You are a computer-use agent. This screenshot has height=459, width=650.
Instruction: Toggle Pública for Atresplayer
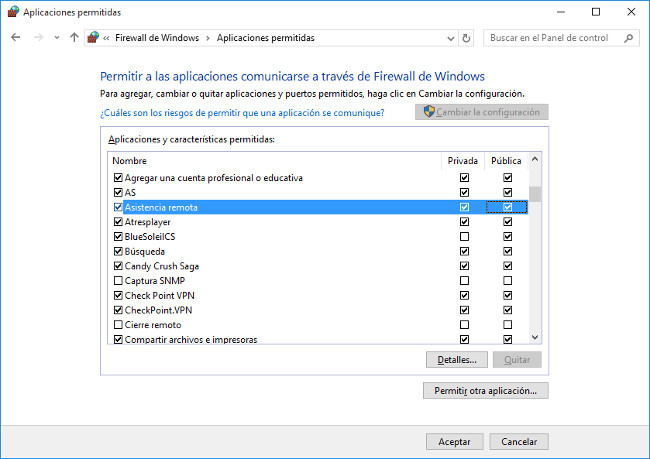[507, 222]
